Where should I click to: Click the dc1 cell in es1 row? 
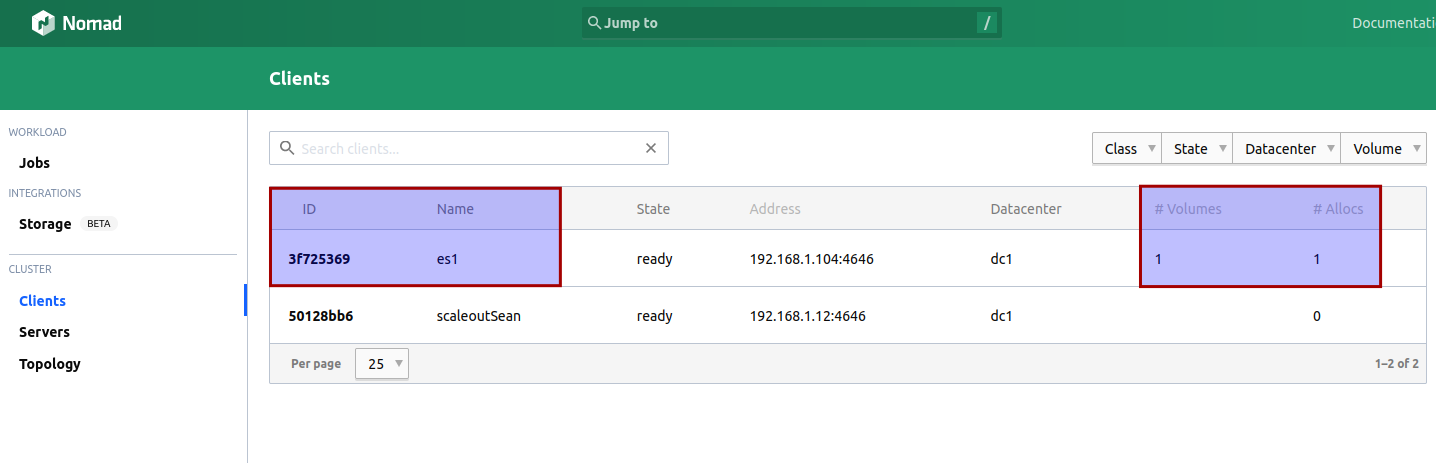pyautogui.click(x=1001, y=259)
